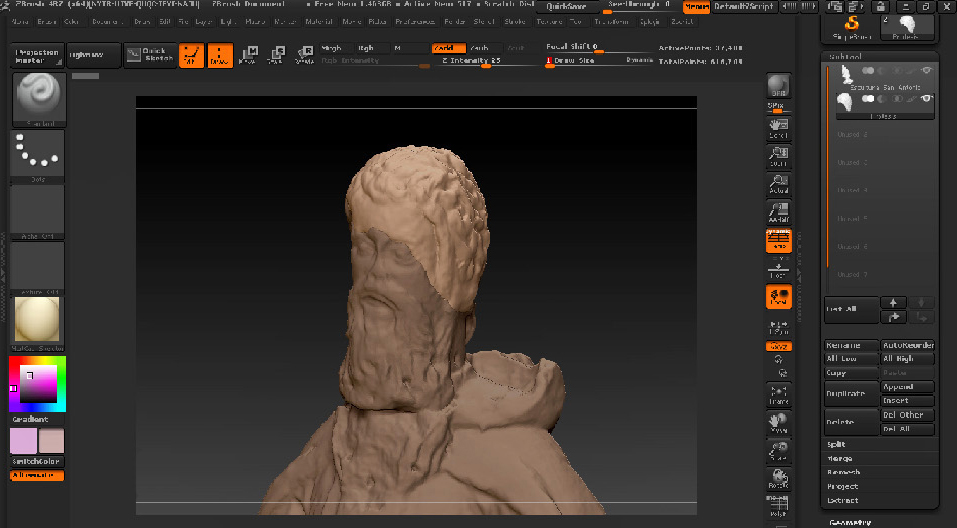Toggle the L.Sym local symmetry icon
Image resolution: width=957 pixels, height=528 pixels.
pyautogui.click(x=778, y=327)
